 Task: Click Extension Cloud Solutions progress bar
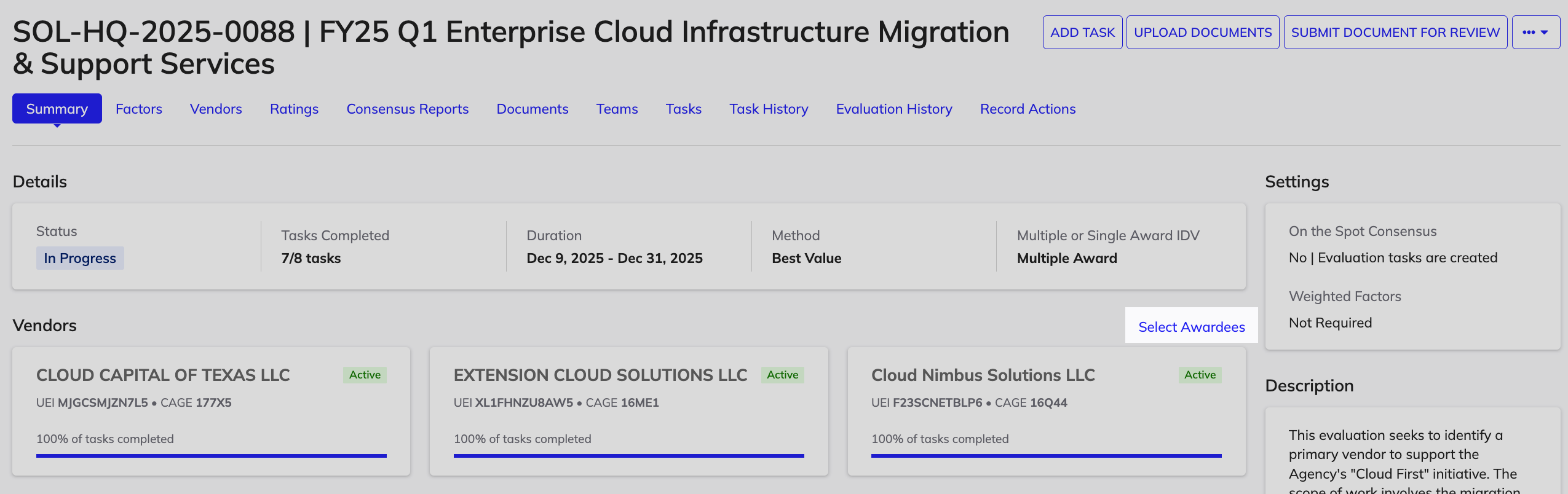[628, 456]
